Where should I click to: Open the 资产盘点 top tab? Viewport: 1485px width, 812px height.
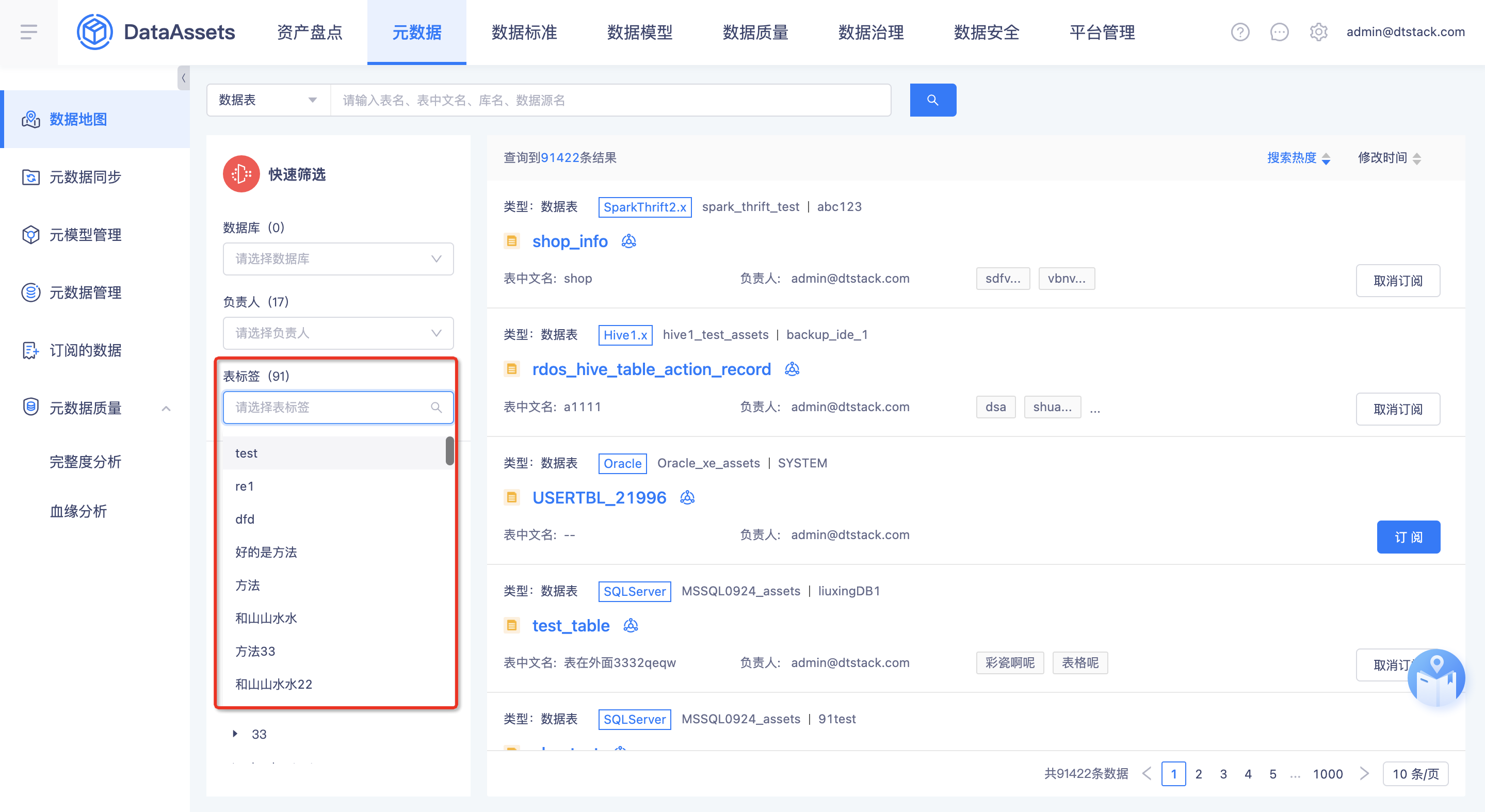coord(310,31)
